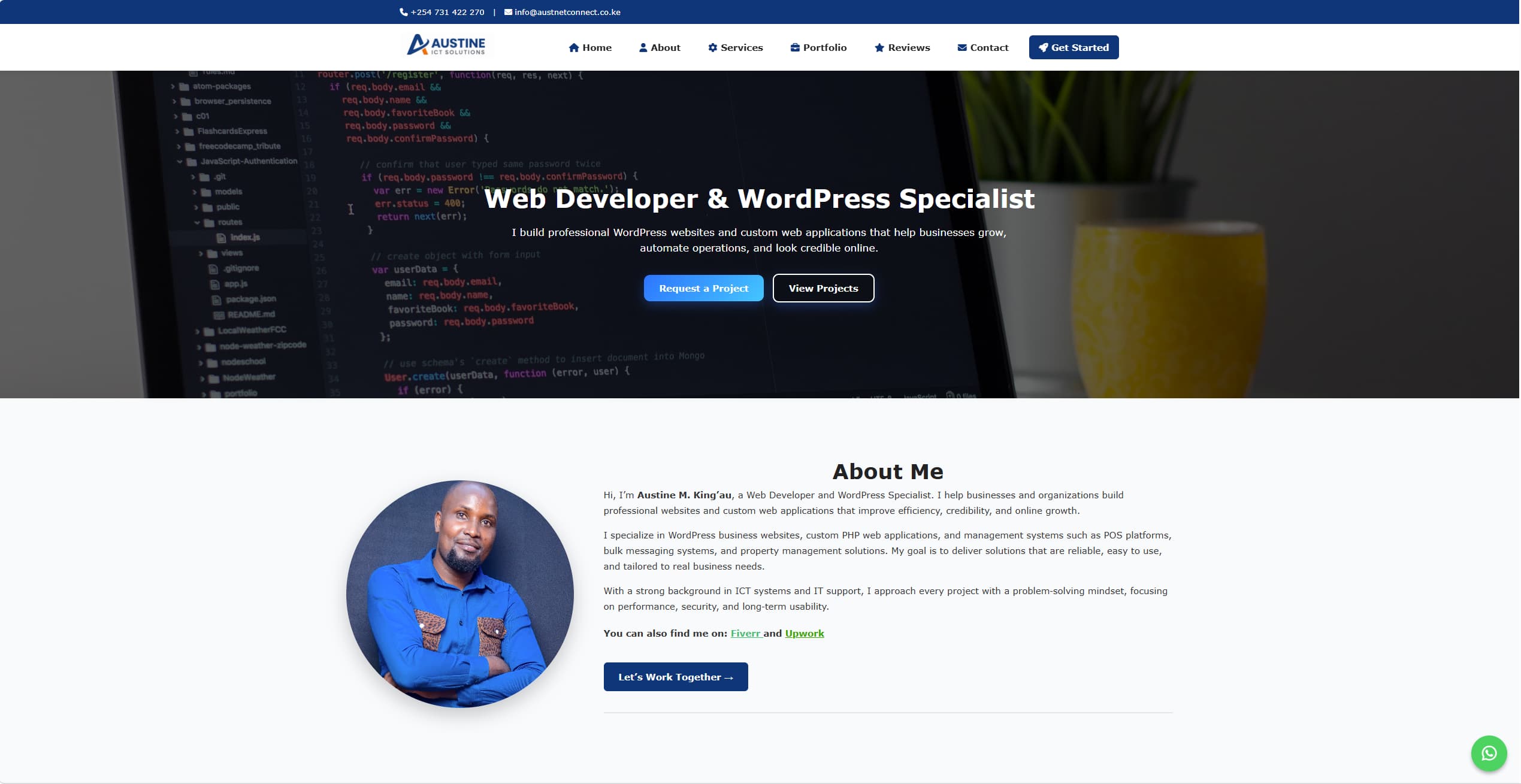
Task: Click the envelope icon beside email address
Action: 508,12
